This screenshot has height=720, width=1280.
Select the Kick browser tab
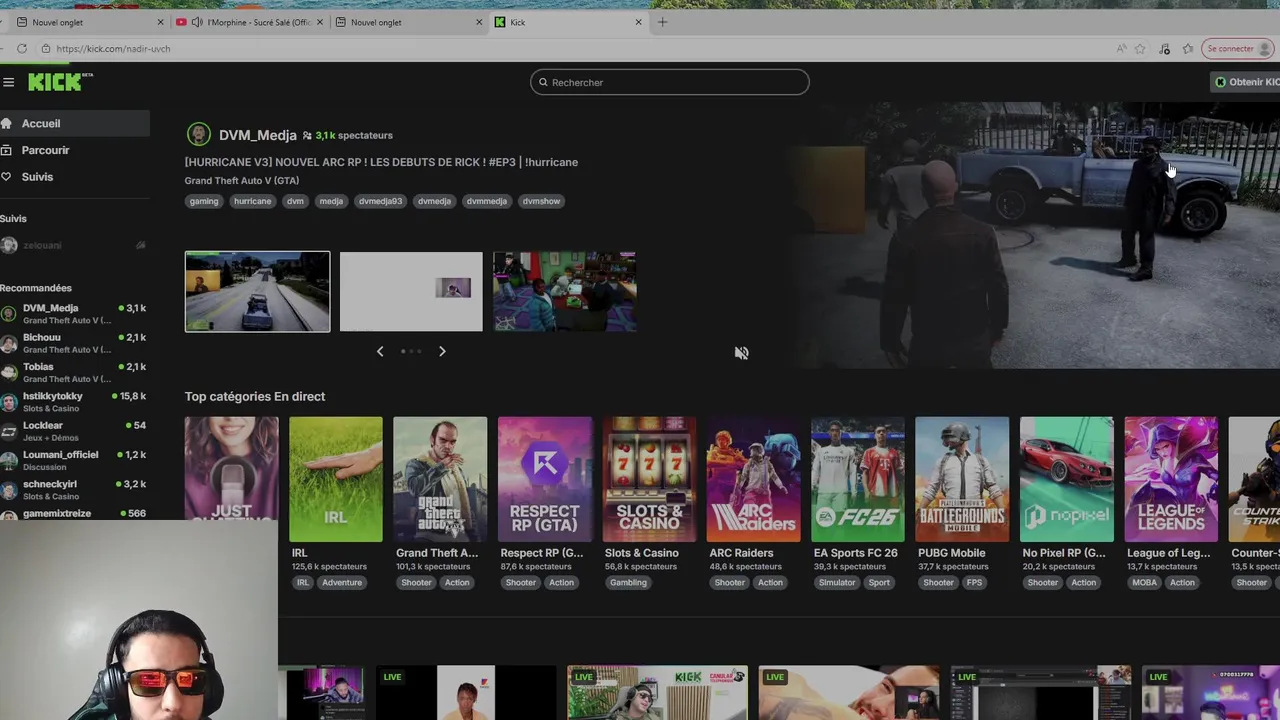click(569, 22)
